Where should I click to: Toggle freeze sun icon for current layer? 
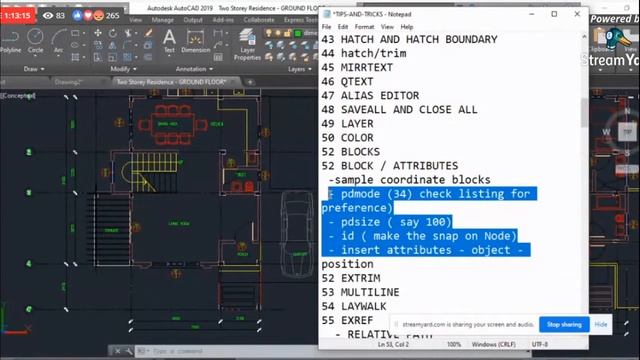278,33
